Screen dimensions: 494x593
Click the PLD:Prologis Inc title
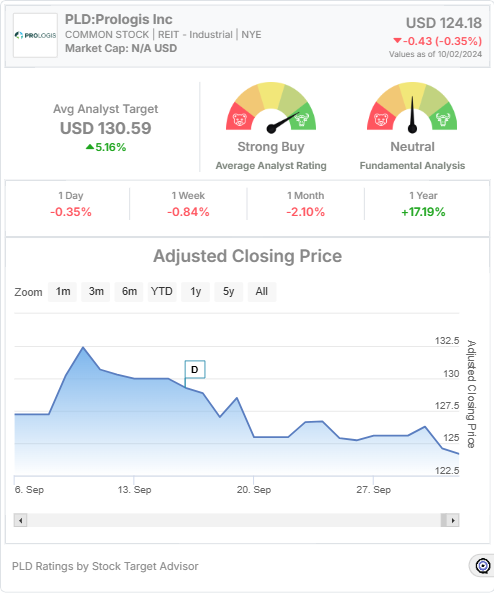point(119,19)
